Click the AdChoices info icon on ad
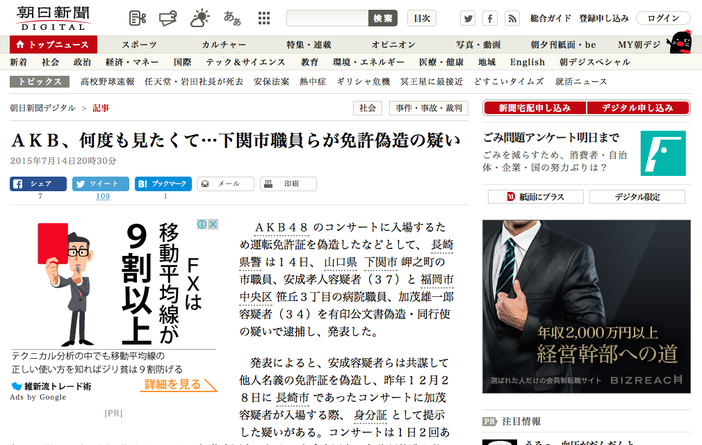This screenshot has width=702, height=445. [202, 224]
